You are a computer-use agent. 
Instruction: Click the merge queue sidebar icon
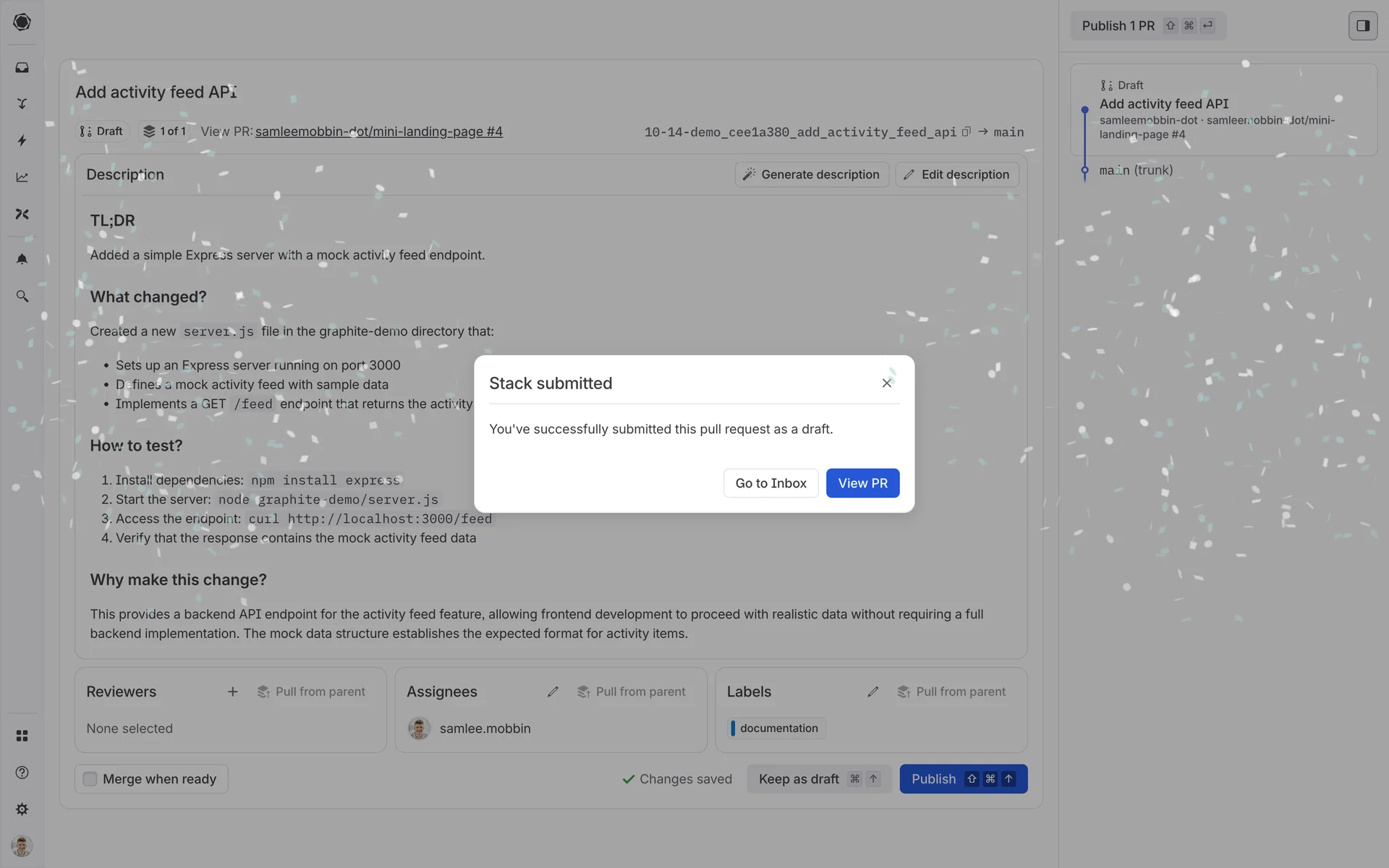pos(22,104)
